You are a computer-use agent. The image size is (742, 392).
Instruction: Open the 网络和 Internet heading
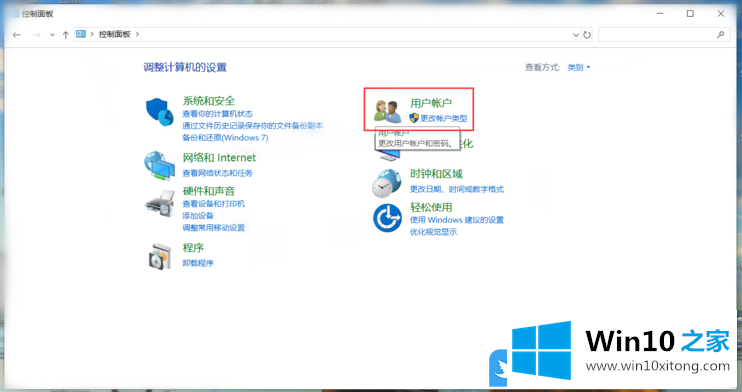pyautogui.click(x=219, y=158)
